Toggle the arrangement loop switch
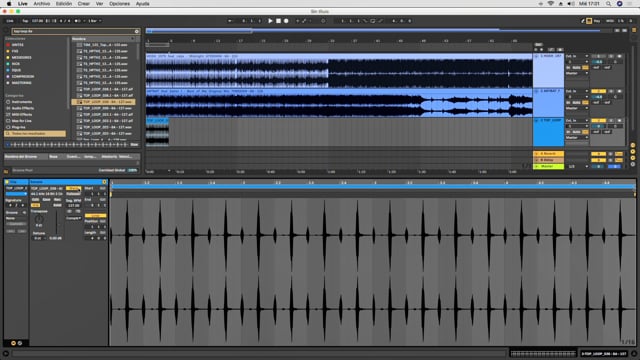The width and height of the screenshot is (640, 360). pos(373,21)
